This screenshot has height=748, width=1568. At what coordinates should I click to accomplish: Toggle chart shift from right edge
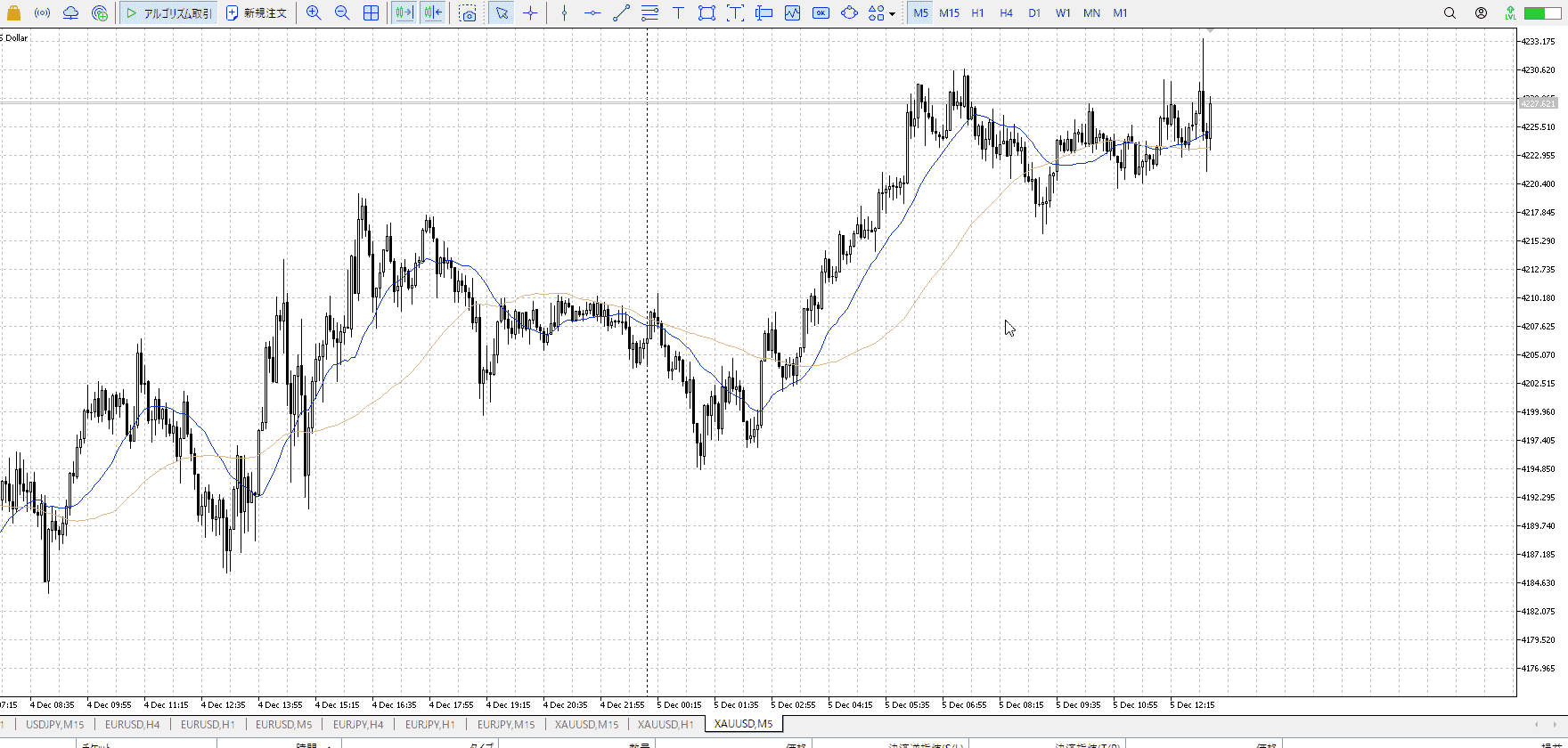[x=433, y=13]
